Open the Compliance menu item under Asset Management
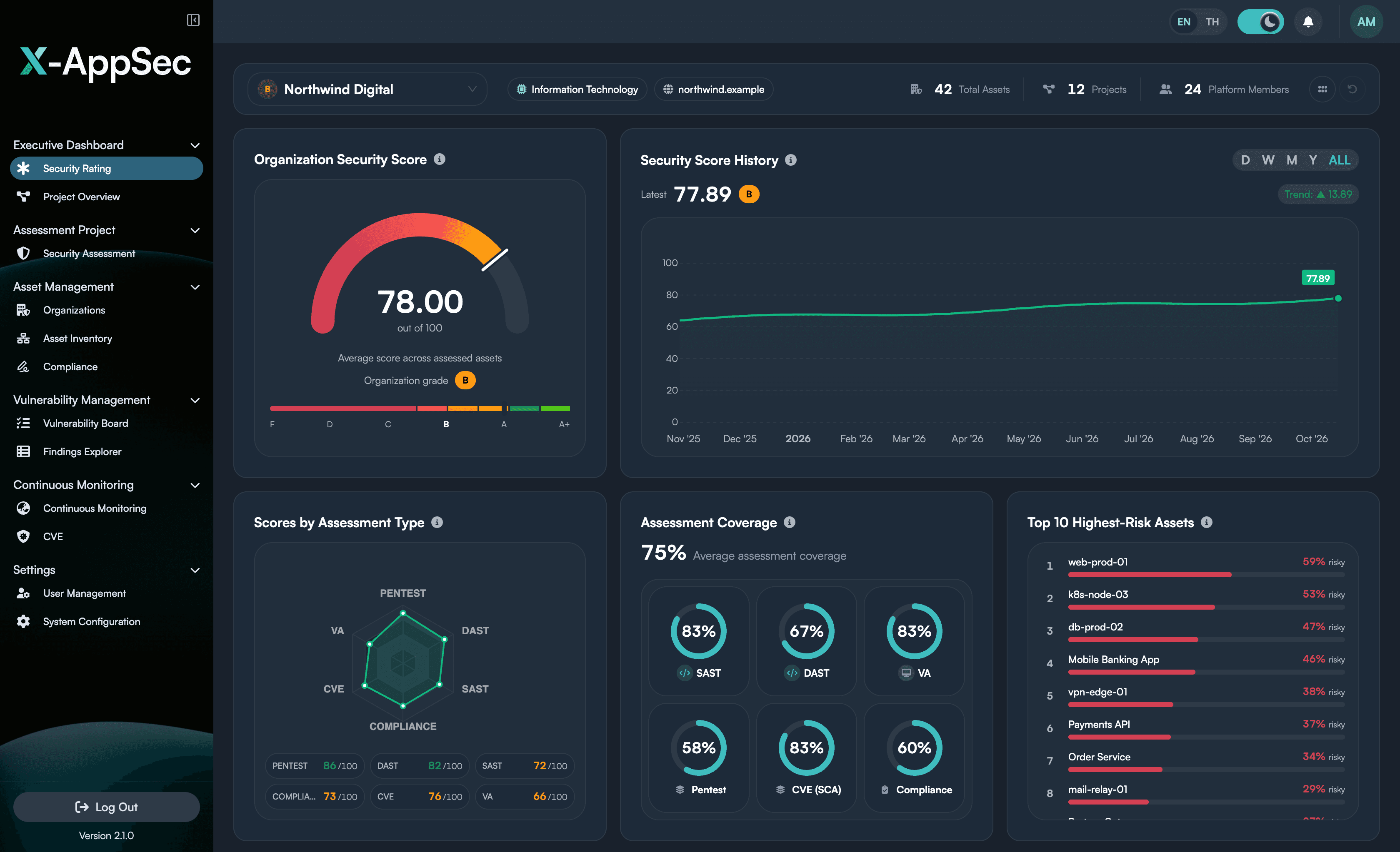Image resolution: width=1400 pixels, height=852 pixels. pyautogui.click(x=106, y=367)
